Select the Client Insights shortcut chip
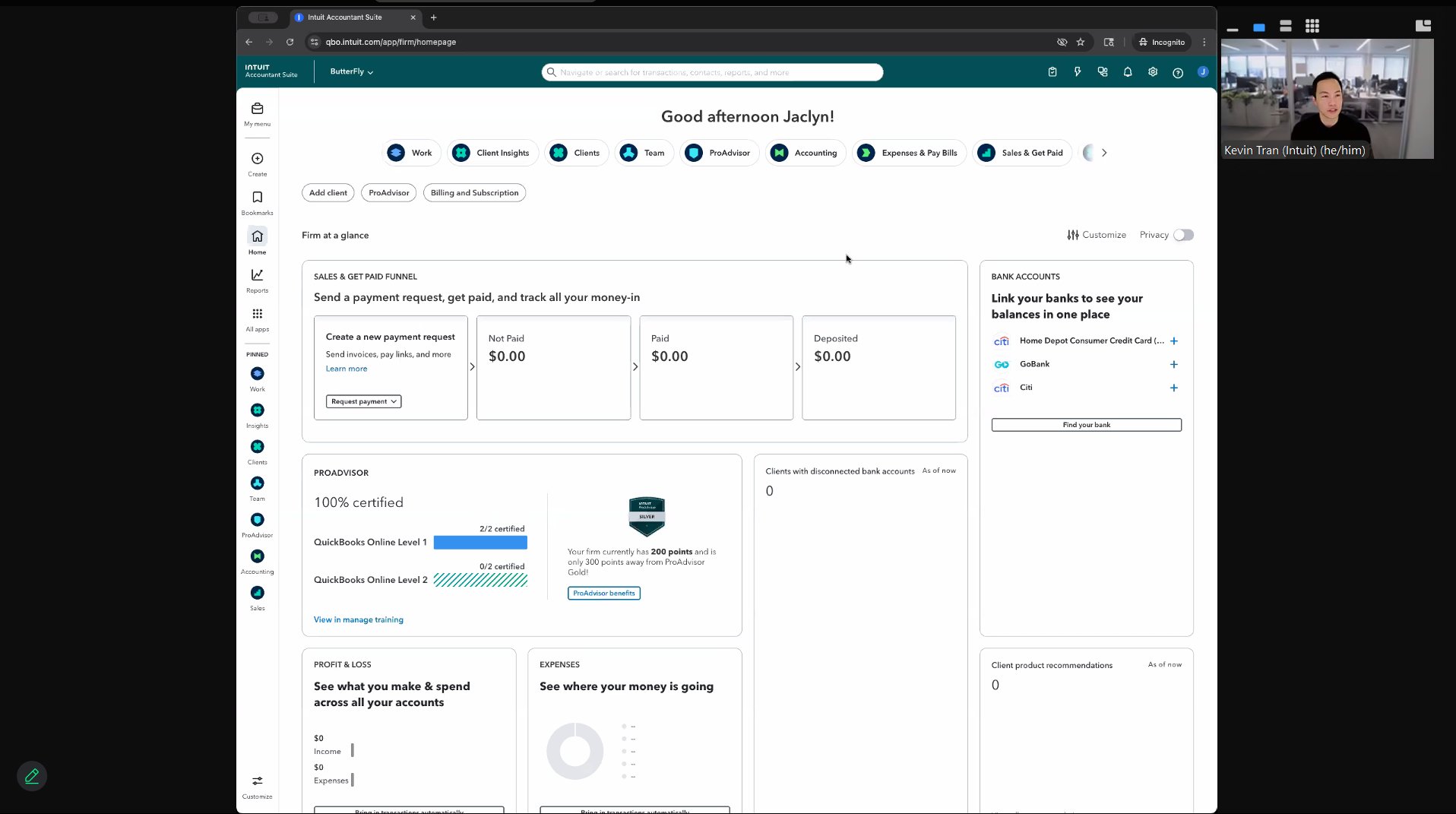 tap(492, 153)
